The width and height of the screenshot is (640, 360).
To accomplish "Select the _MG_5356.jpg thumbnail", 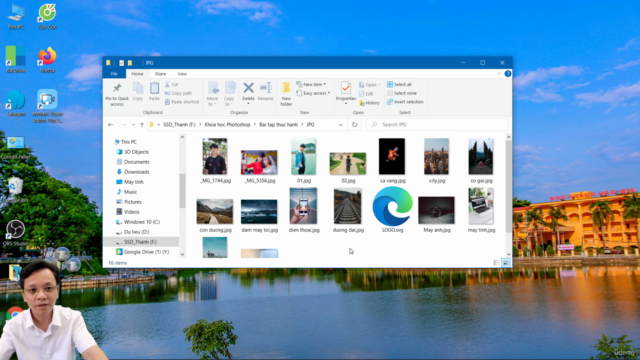I will 259,162.
